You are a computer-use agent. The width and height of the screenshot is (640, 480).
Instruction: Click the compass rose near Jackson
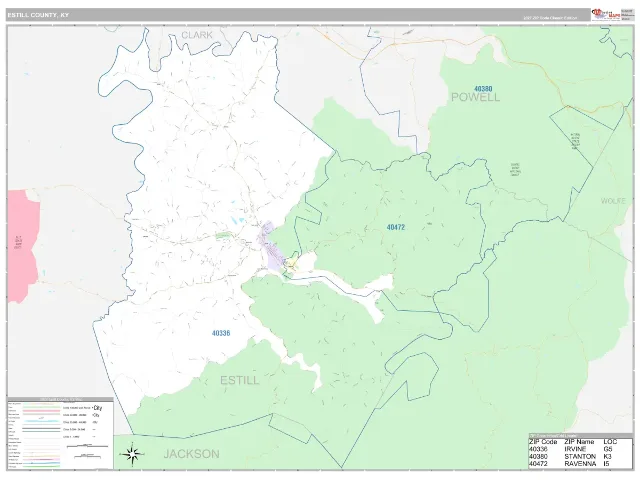click(131, 454)
